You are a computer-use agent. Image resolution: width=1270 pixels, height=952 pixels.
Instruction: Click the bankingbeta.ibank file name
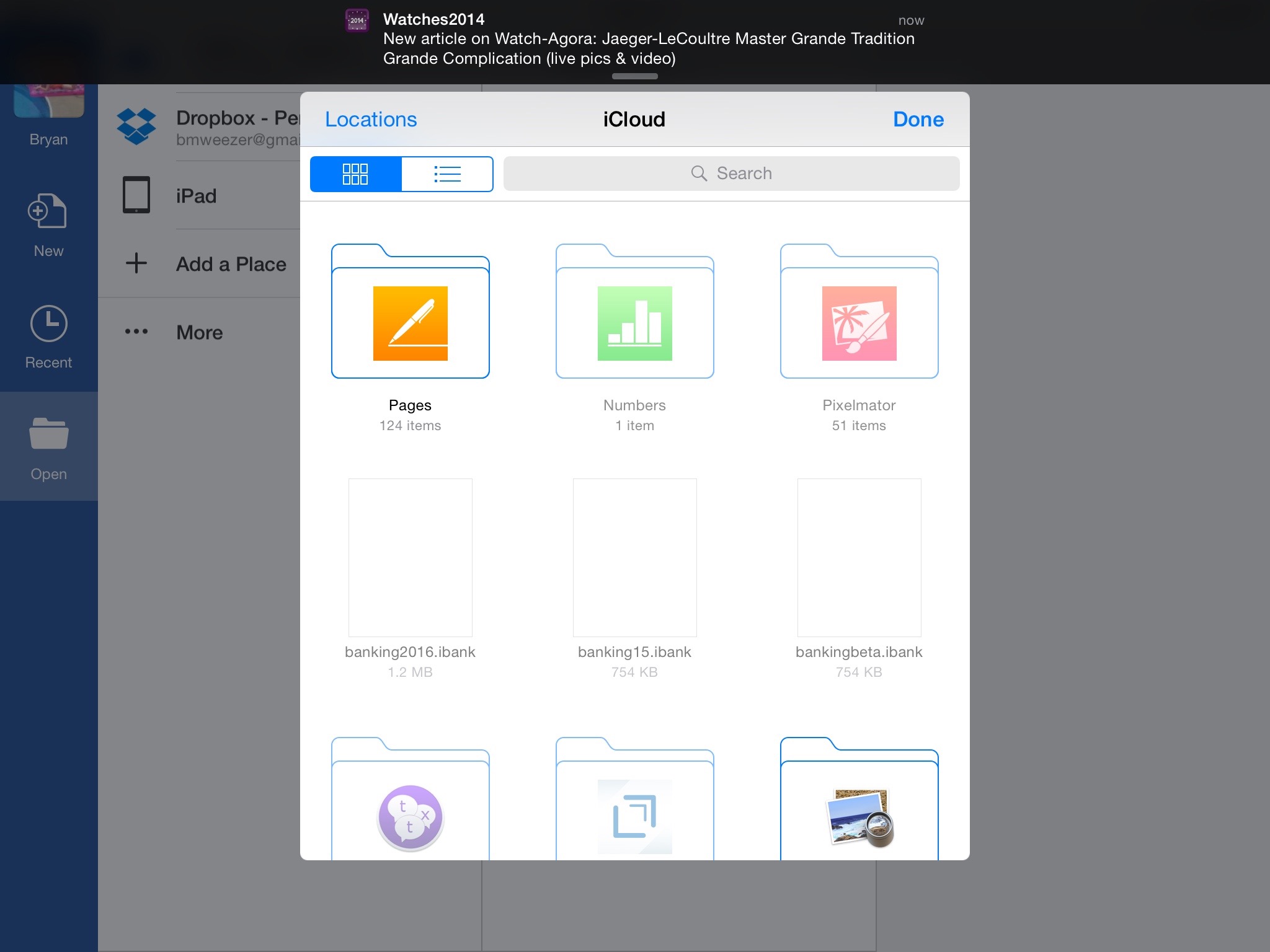pyautogui.click(x=859, y=652)
